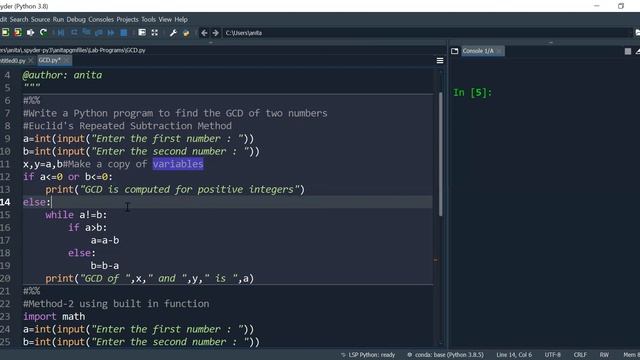
Task: Open the Source menu
Action: click(40, 20)
